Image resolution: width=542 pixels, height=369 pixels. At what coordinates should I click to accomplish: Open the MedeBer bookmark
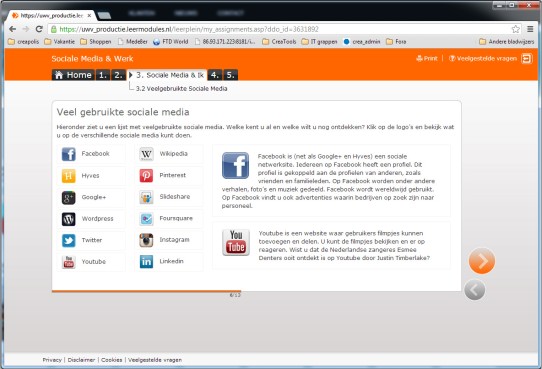132,41
